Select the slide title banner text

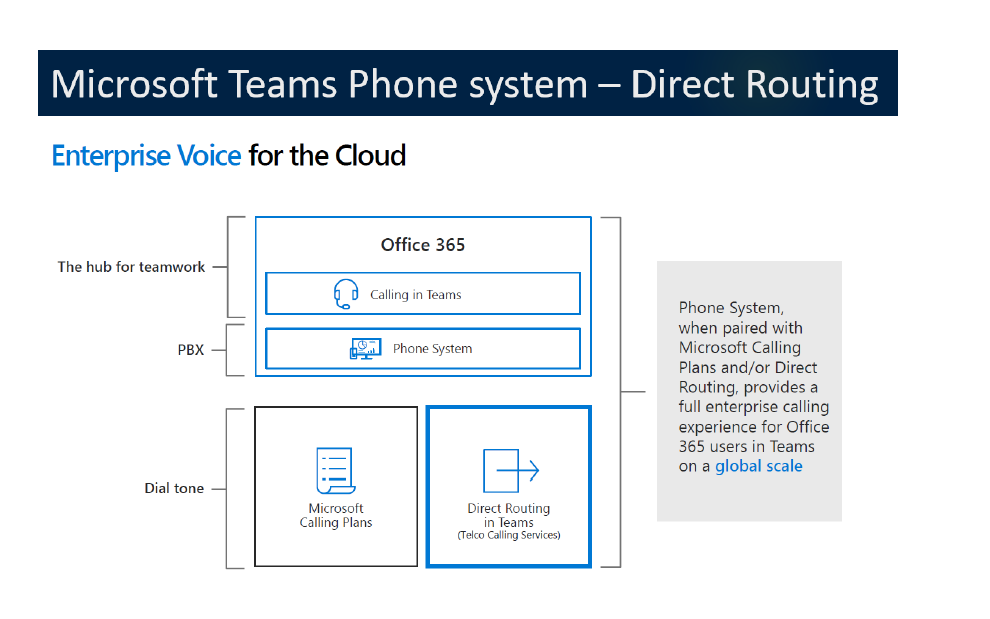pos(465,84)
